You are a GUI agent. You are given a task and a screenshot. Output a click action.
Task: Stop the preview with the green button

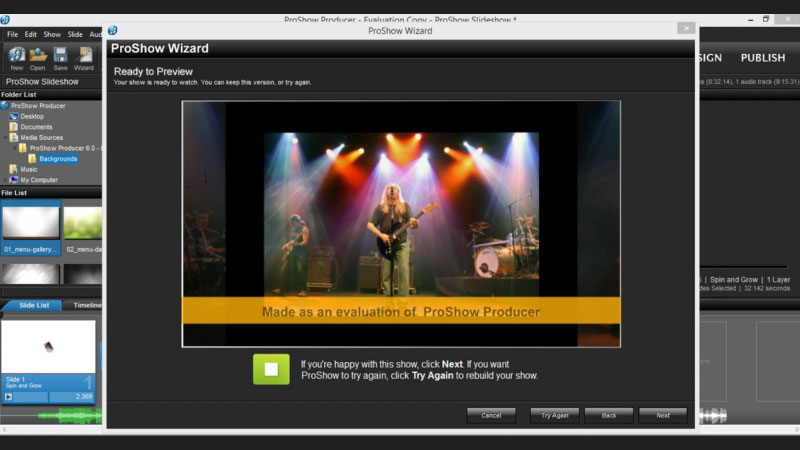[x=271, y=369]
